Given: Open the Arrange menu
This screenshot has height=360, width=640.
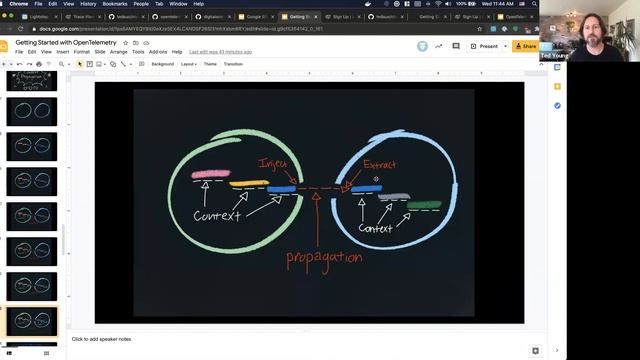Looking at the screenshot, I should (119, 52).
